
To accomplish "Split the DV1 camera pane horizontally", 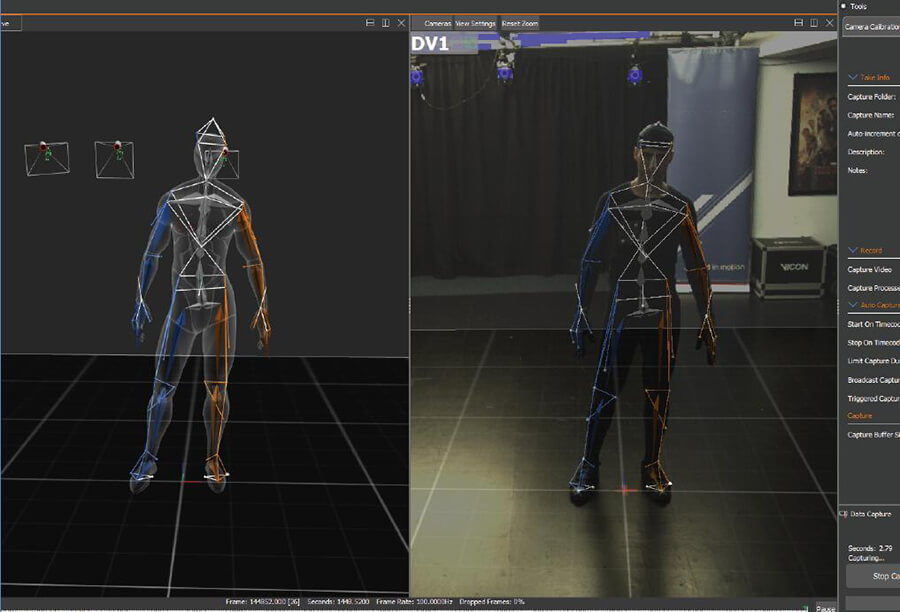I will point(798,23).
